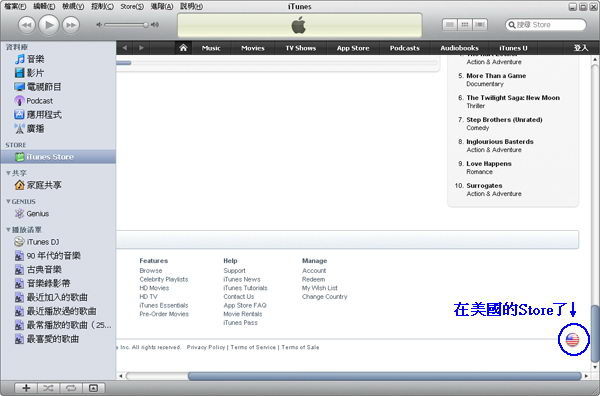Click the US flag country icon

[572, 339]
